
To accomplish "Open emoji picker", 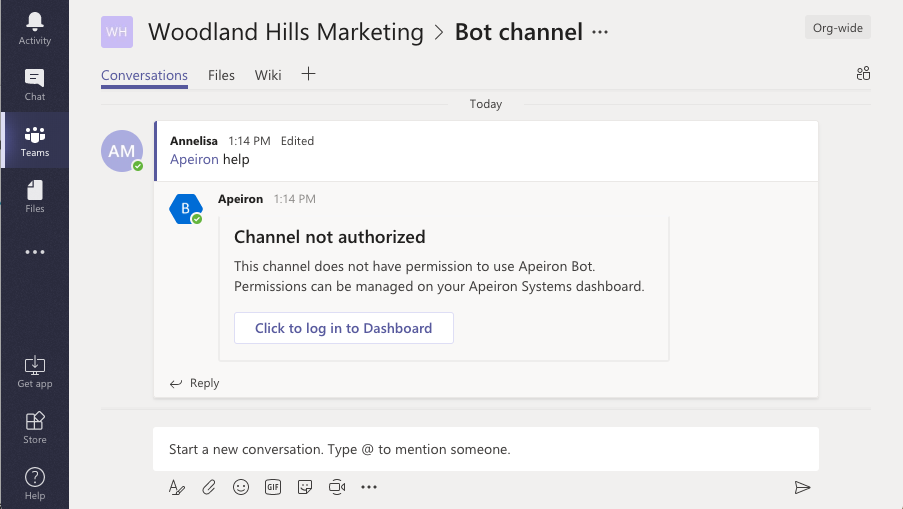I will click(x=241, y=487).
